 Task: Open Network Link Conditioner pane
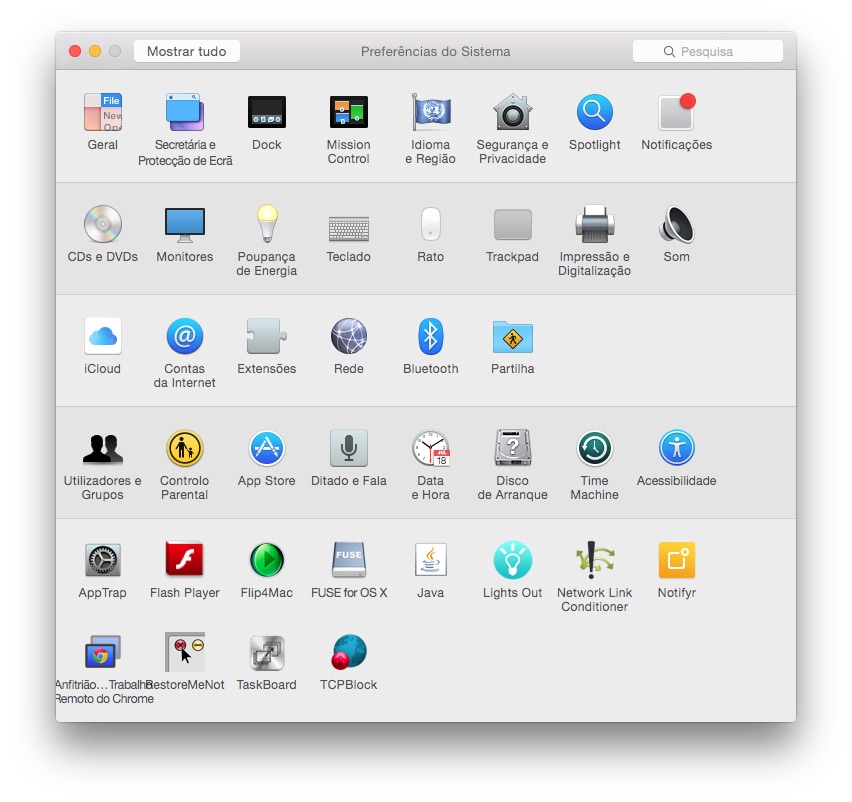(x=594, y=560)
